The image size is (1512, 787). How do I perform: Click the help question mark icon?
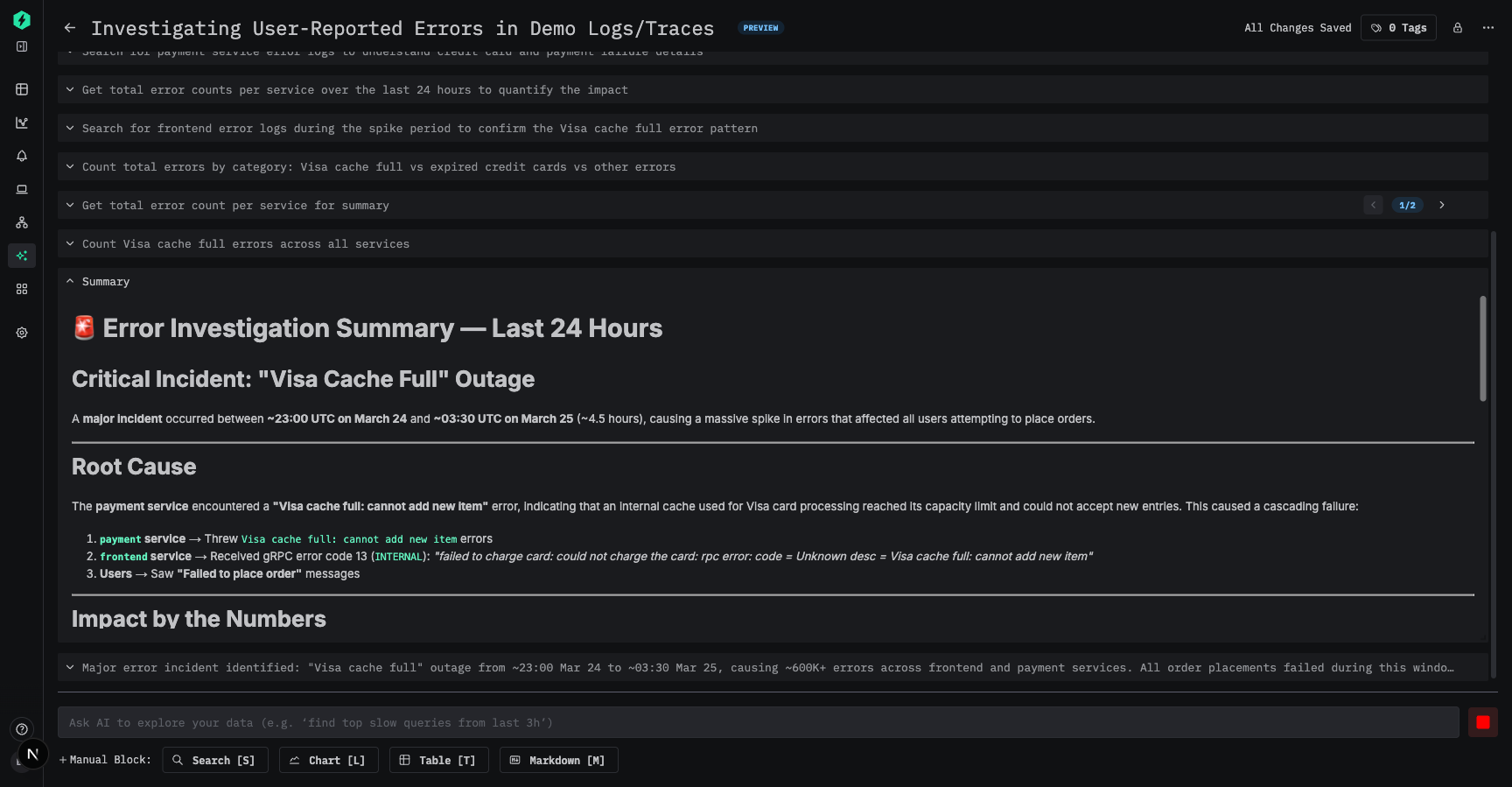pyautogui.click(x=22, y=728)
